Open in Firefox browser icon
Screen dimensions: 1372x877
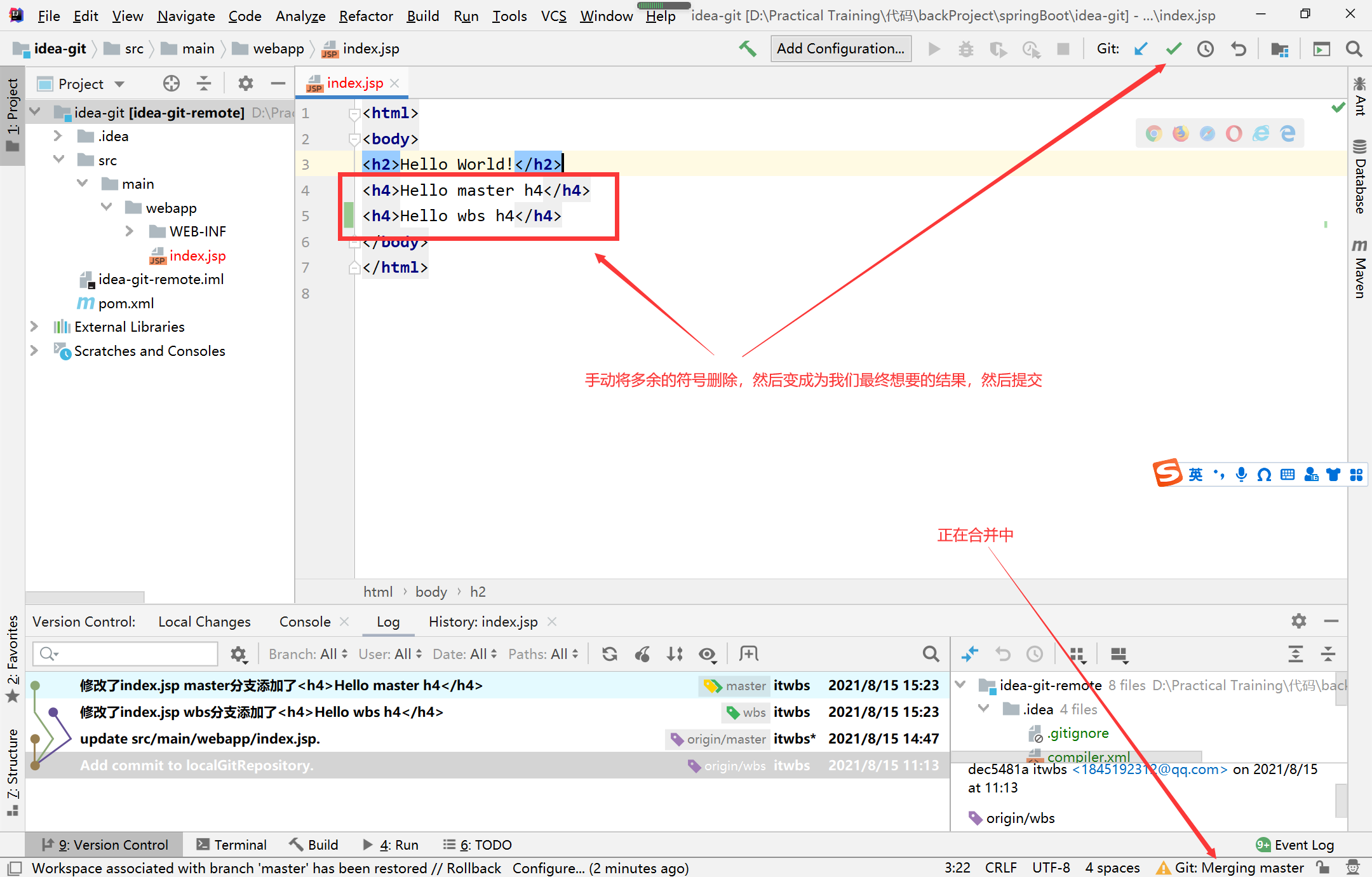pyautogui.click(x=1180, y=133)
